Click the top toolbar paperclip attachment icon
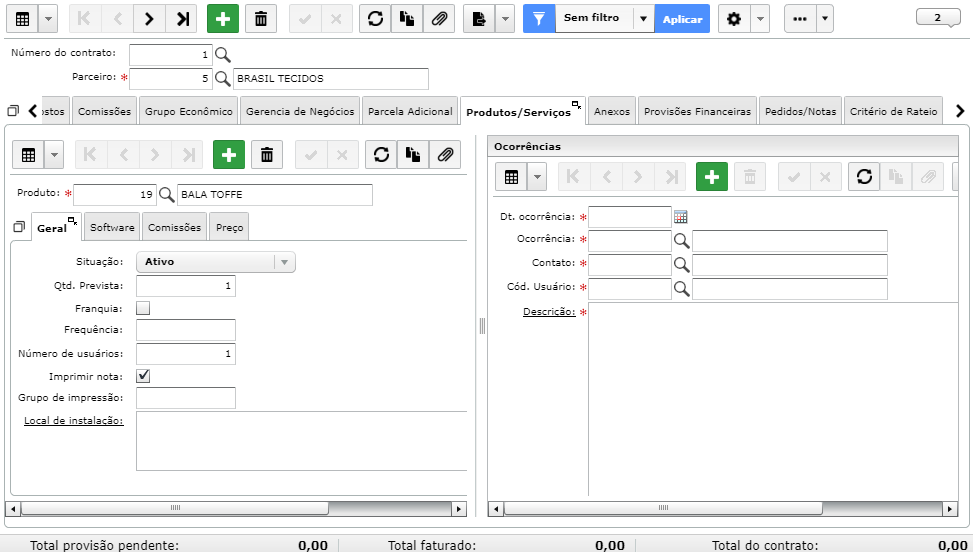This screenshot has width=973, height=552. coord(439,19)
